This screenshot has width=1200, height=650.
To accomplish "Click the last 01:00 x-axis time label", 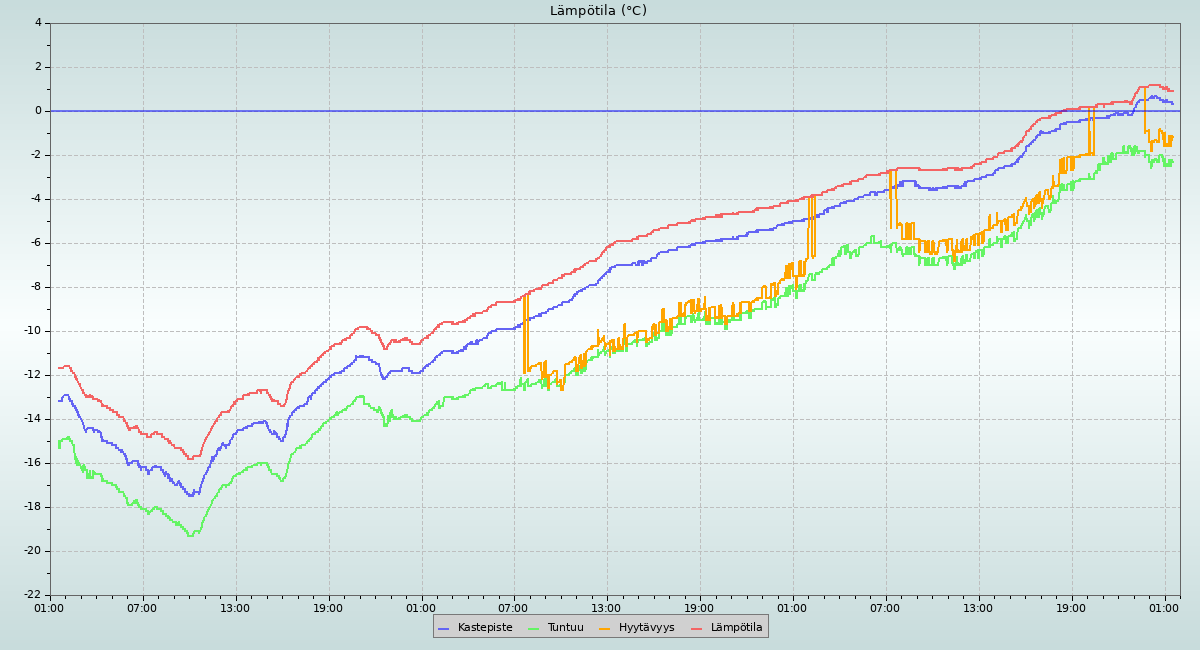I will pyautogui.click(x=1164, y=607).
